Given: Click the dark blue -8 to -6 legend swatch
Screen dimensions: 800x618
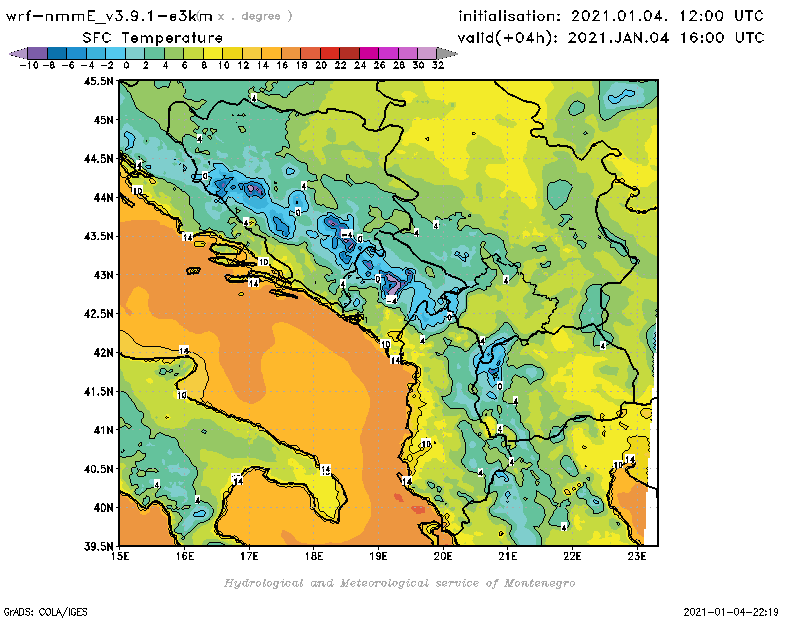Looking at the screenshot, I should click(x=57, y=53).
